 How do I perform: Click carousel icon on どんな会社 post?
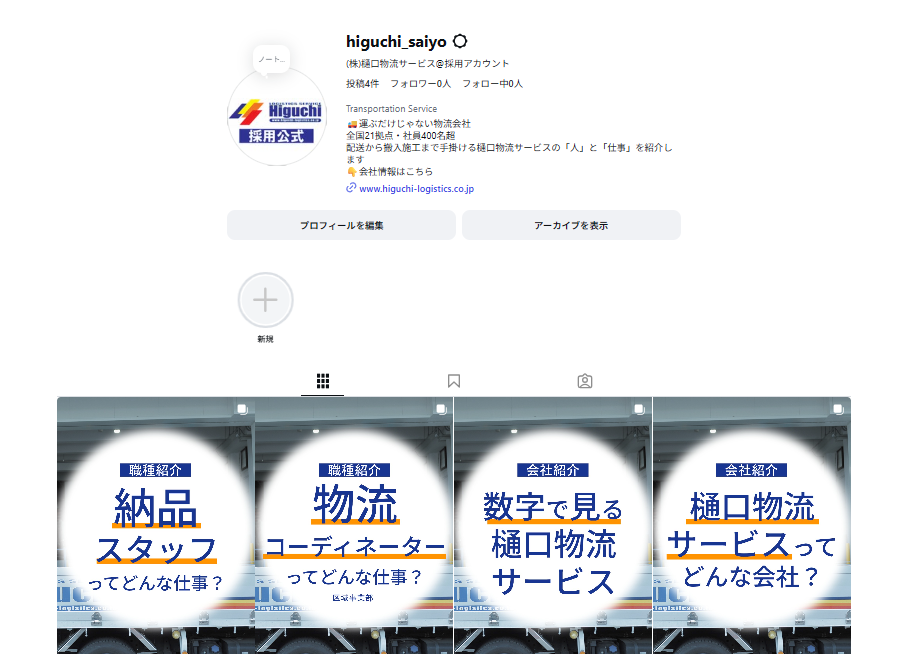838,408
